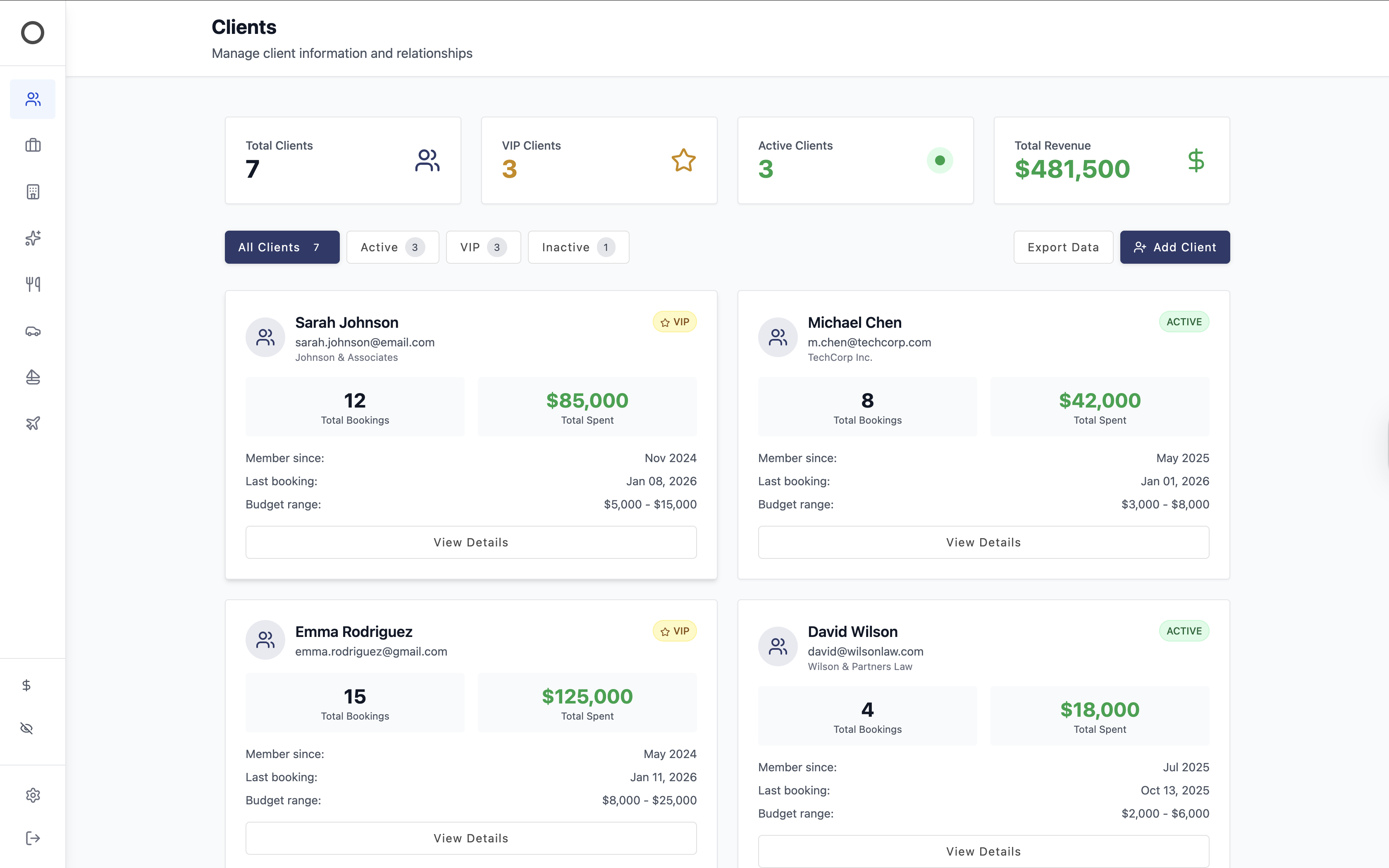Open the settings gear icon
1389x868 pixels.
(x=33, y=795)
